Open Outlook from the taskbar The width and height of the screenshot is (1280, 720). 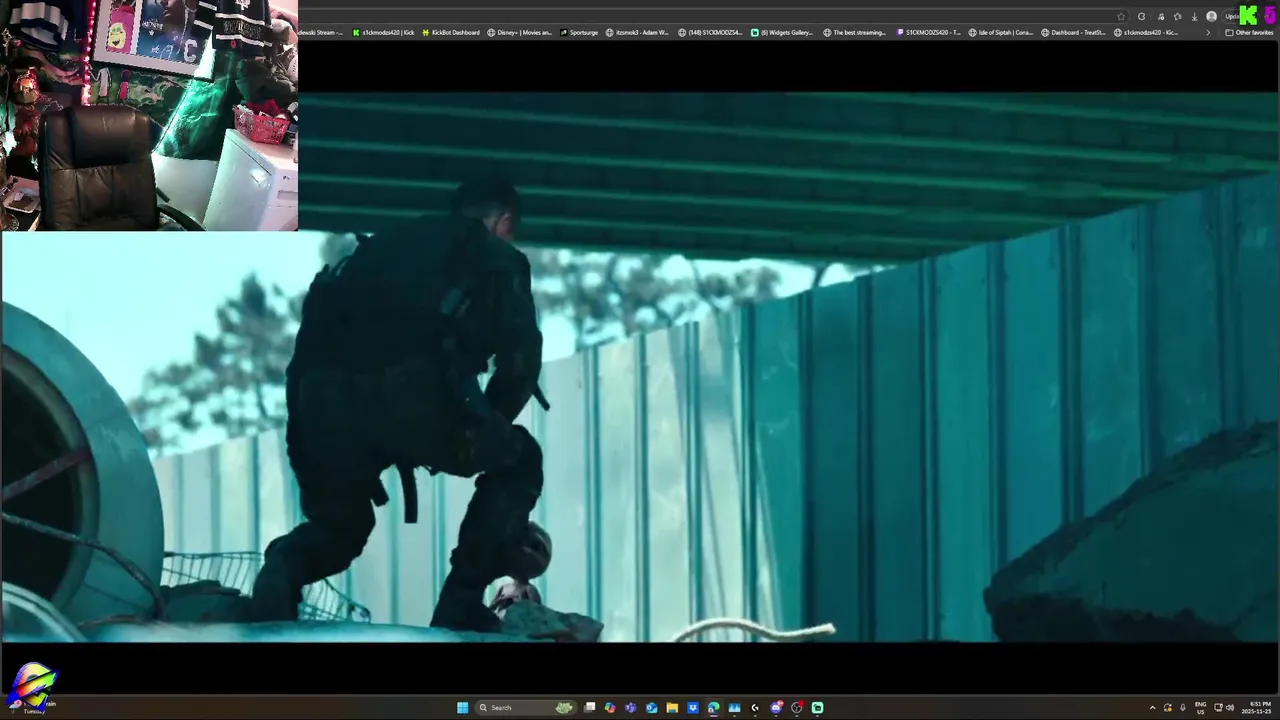pyautogui.click(x=652, y=708)
